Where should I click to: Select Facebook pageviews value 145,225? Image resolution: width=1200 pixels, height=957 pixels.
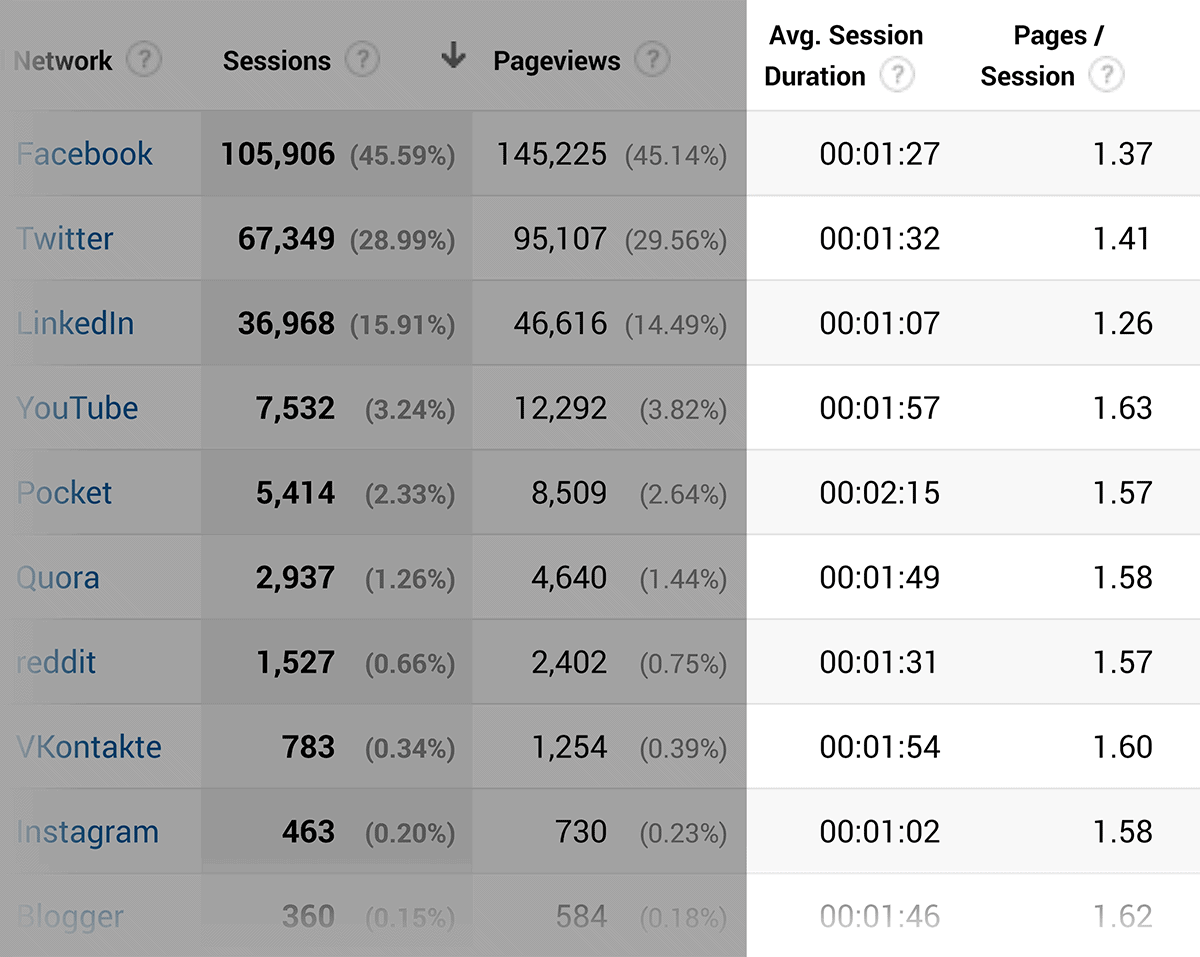pos(552,154)
